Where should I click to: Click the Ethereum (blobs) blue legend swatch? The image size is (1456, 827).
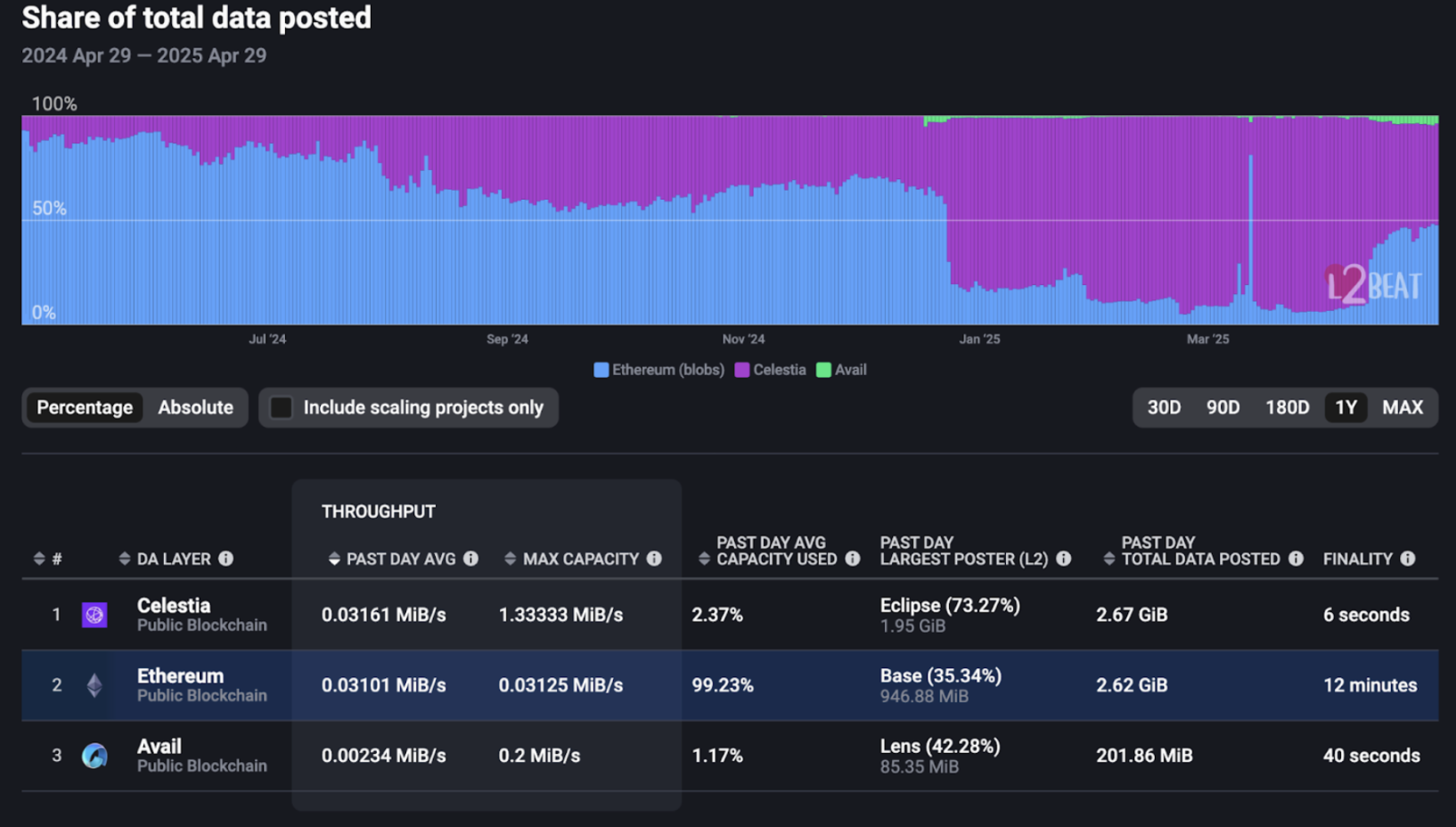coord(601,370)
